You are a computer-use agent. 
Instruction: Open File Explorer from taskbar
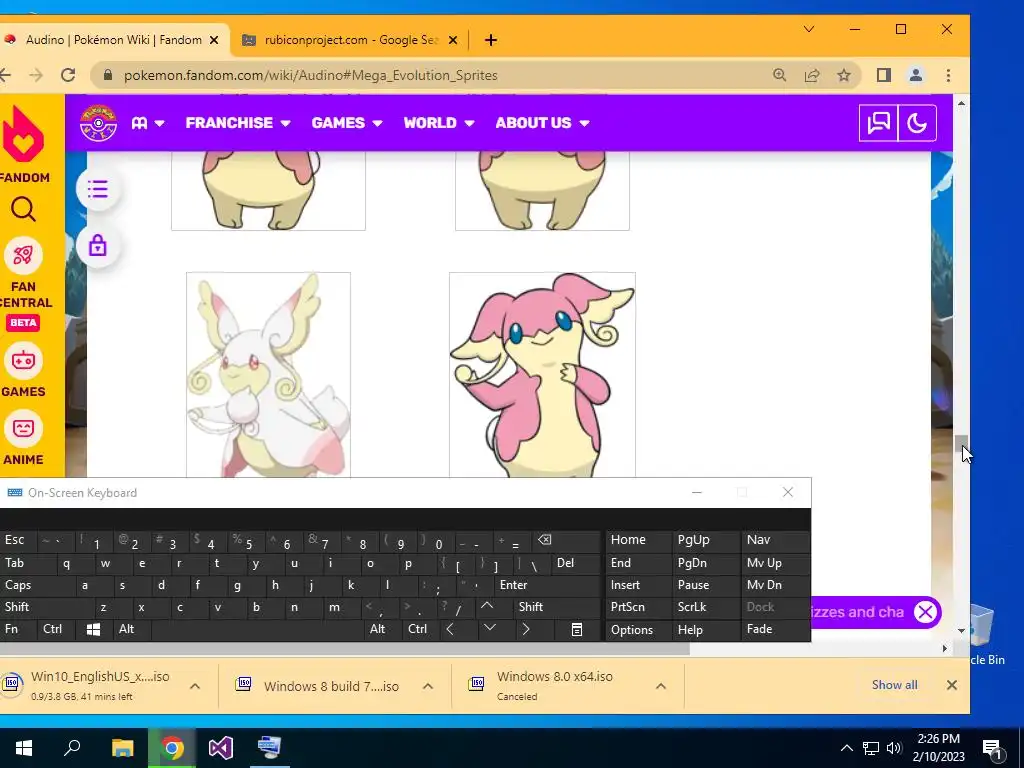point(123,748)
